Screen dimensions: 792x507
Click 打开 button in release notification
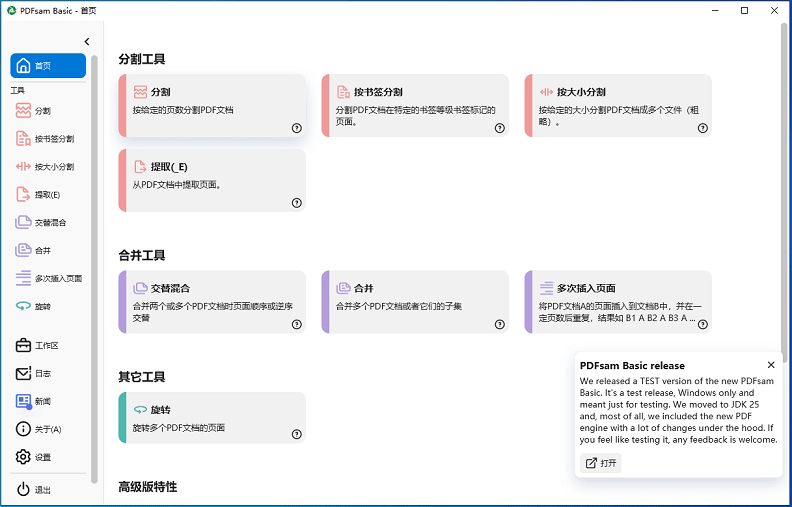[x=601, y=463]
